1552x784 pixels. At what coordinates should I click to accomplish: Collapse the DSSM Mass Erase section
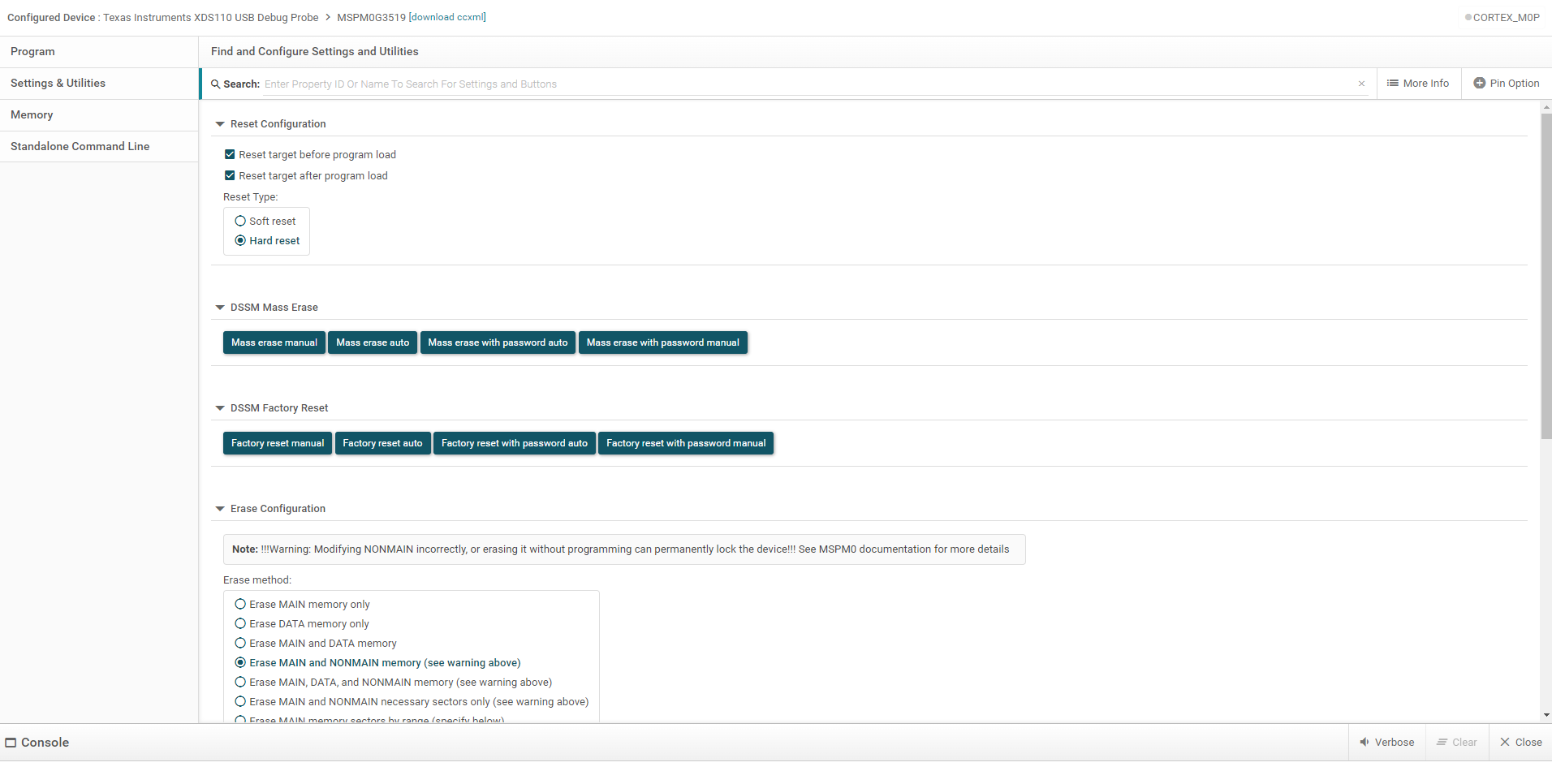coord(220,308)
